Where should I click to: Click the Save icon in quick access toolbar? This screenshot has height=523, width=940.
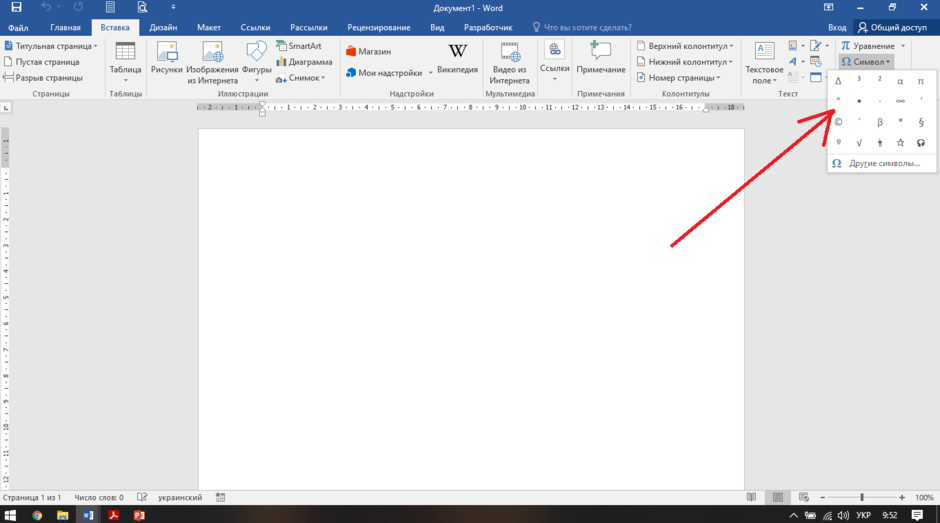click(16, 8)
